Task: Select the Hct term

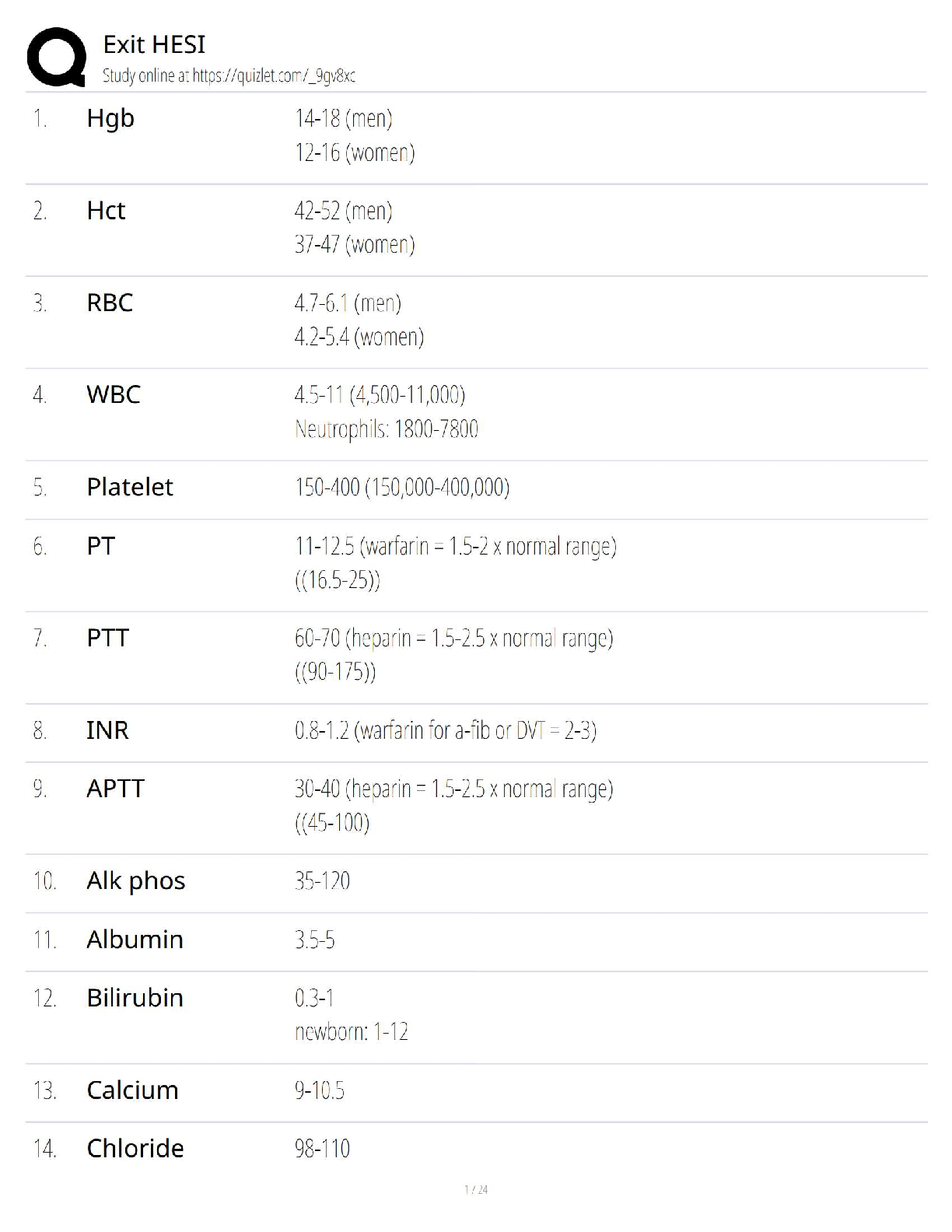Action: pos(106,211)
